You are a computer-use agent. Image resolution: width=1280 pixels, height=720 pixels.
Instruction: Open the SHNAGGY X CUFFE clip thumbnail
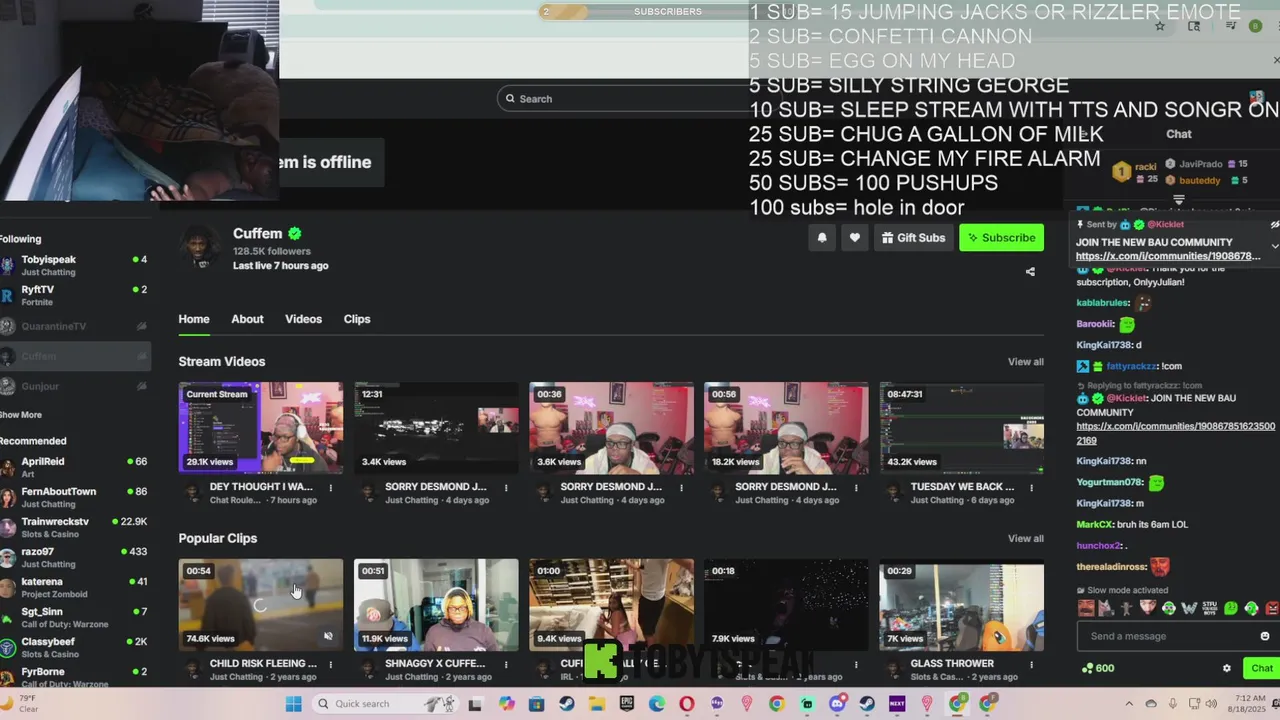436,604
